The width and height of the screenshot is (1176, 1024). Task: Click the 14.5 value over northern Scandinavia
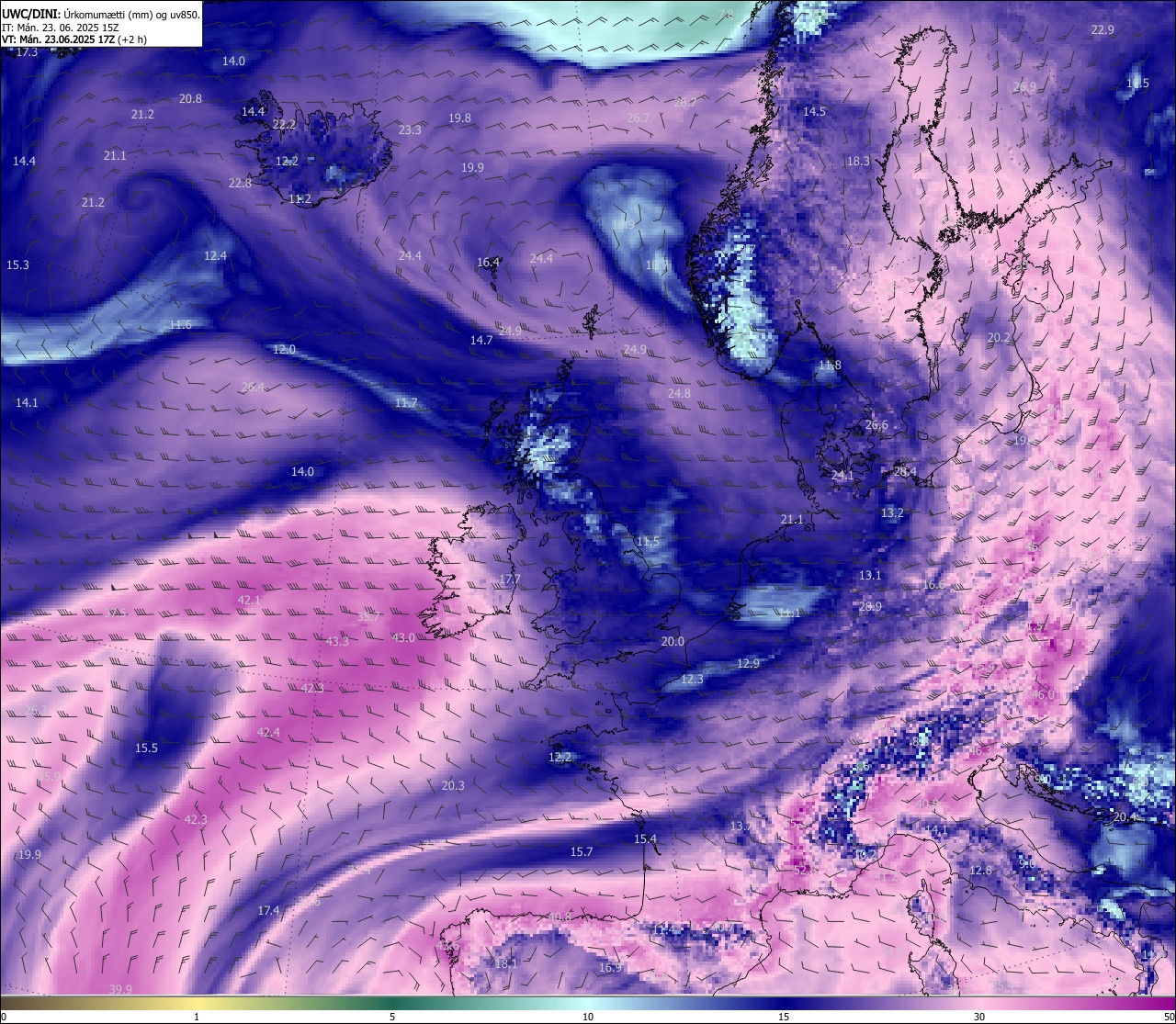(x=814, y=112)
